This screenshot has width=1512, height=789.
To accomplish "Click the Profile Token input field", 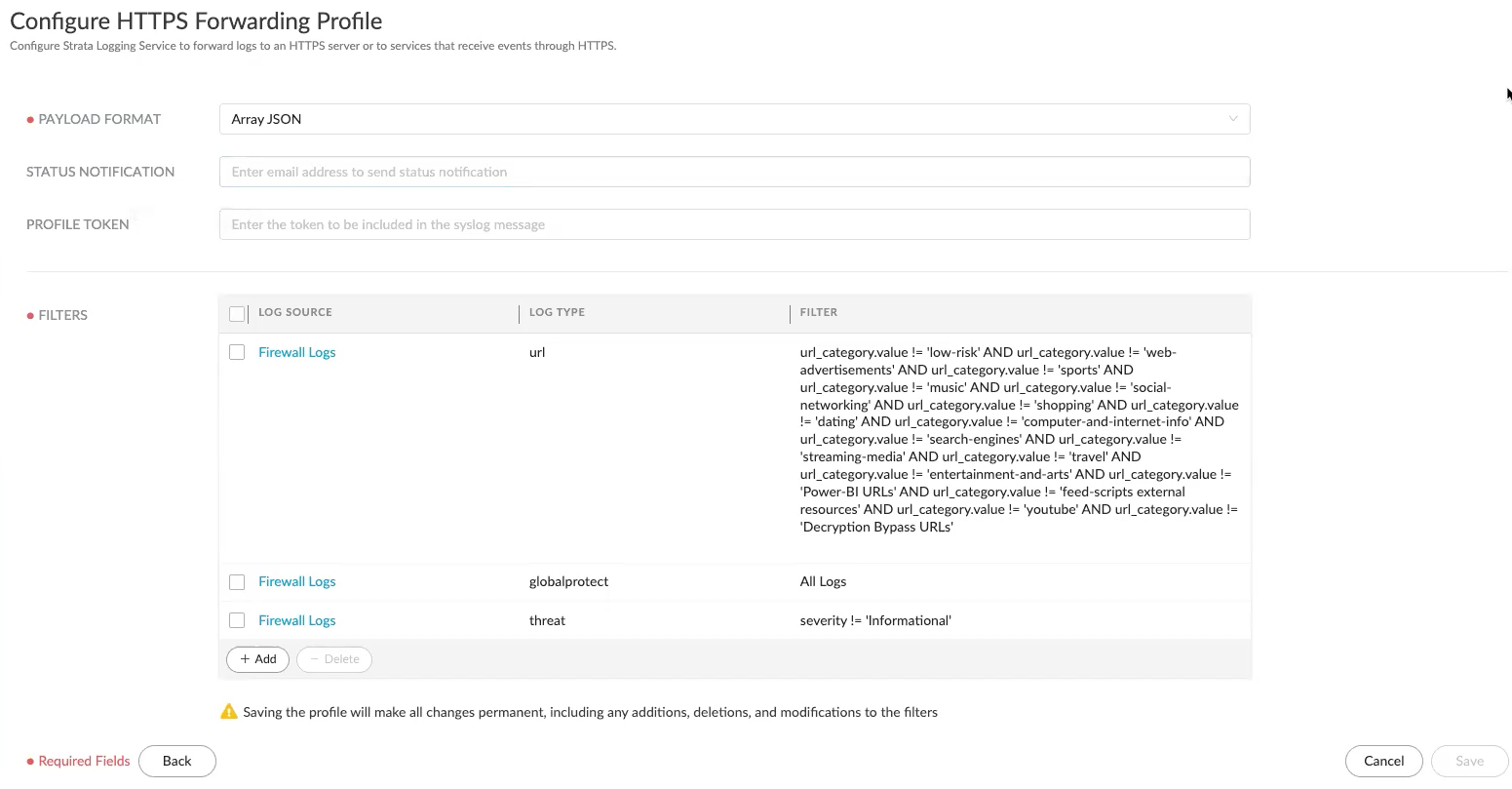I will coord(733,224).
